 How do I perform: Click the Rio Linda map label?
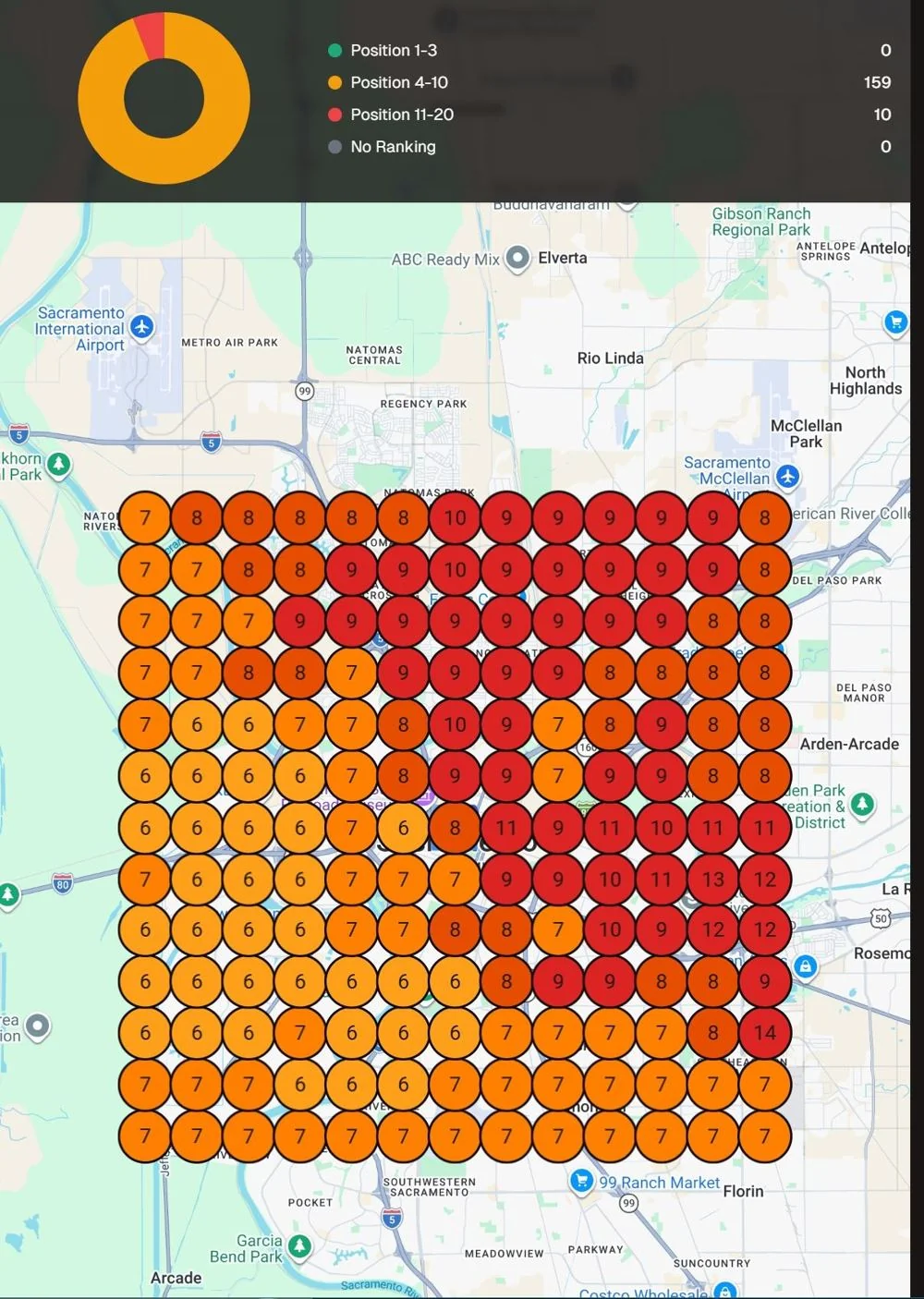[611, 358]
